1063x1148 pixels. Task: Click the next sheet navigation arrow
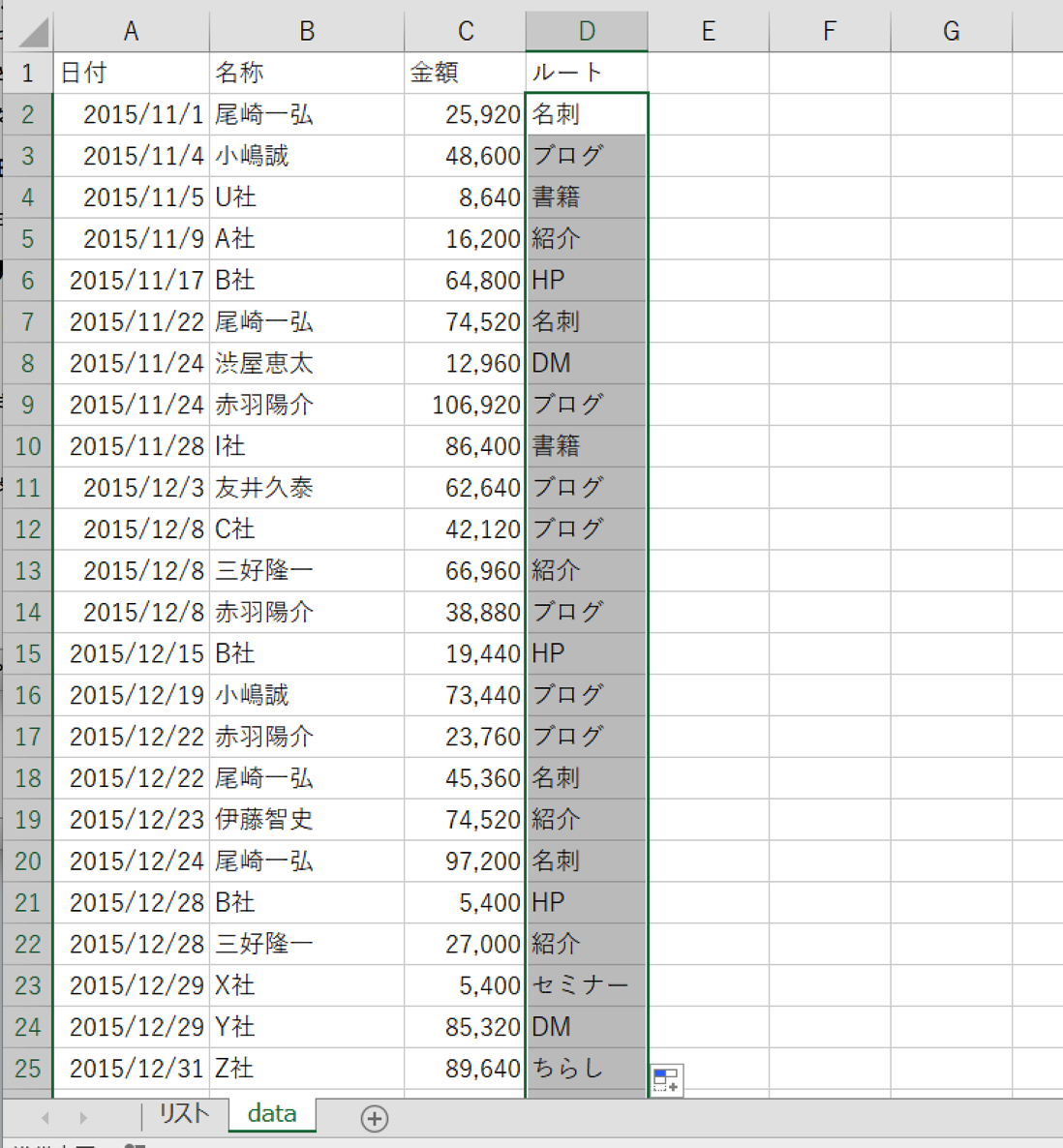[82, 1118]
